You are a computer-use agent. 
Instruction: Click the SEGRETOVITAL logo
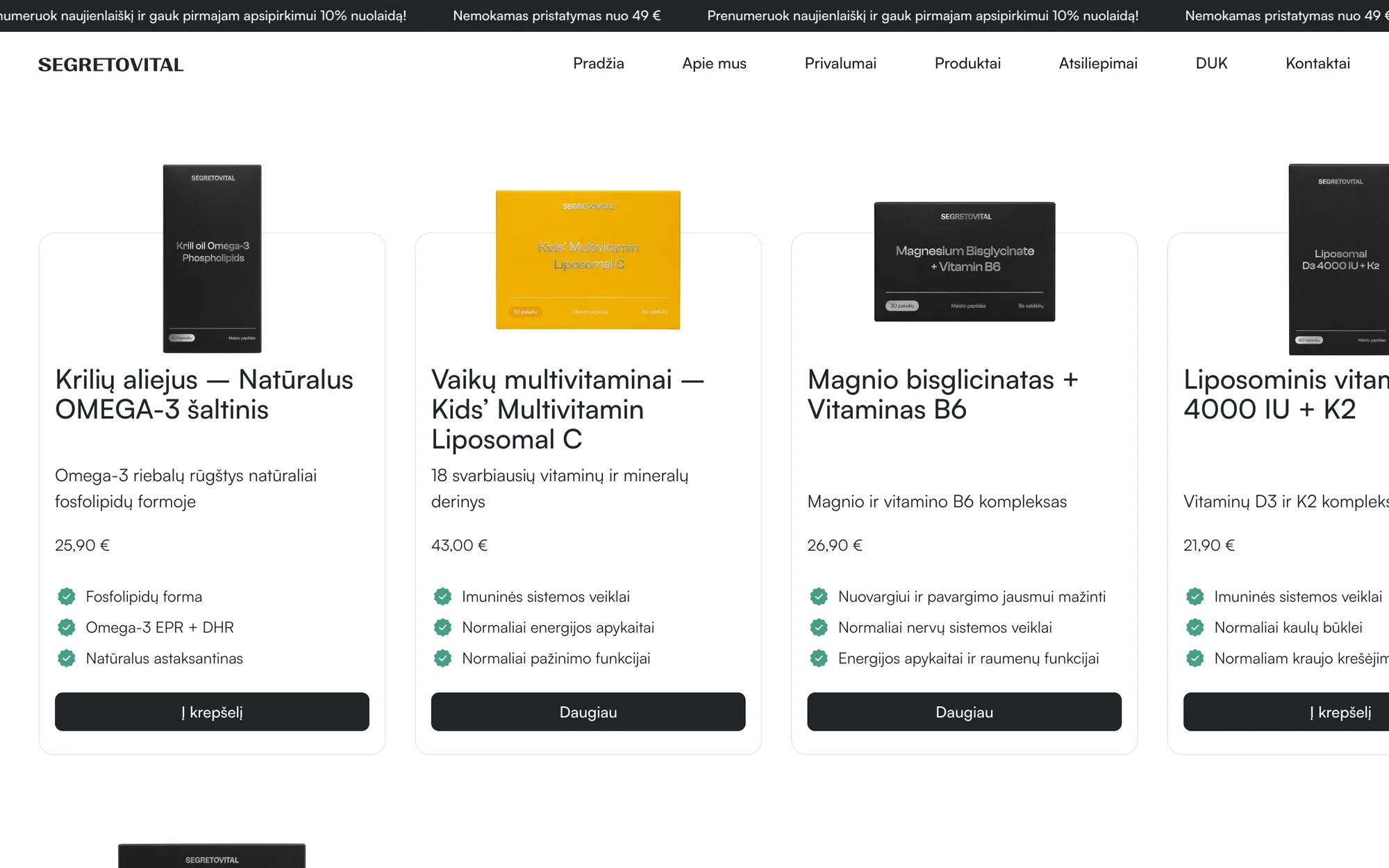(x=111, y=65)
